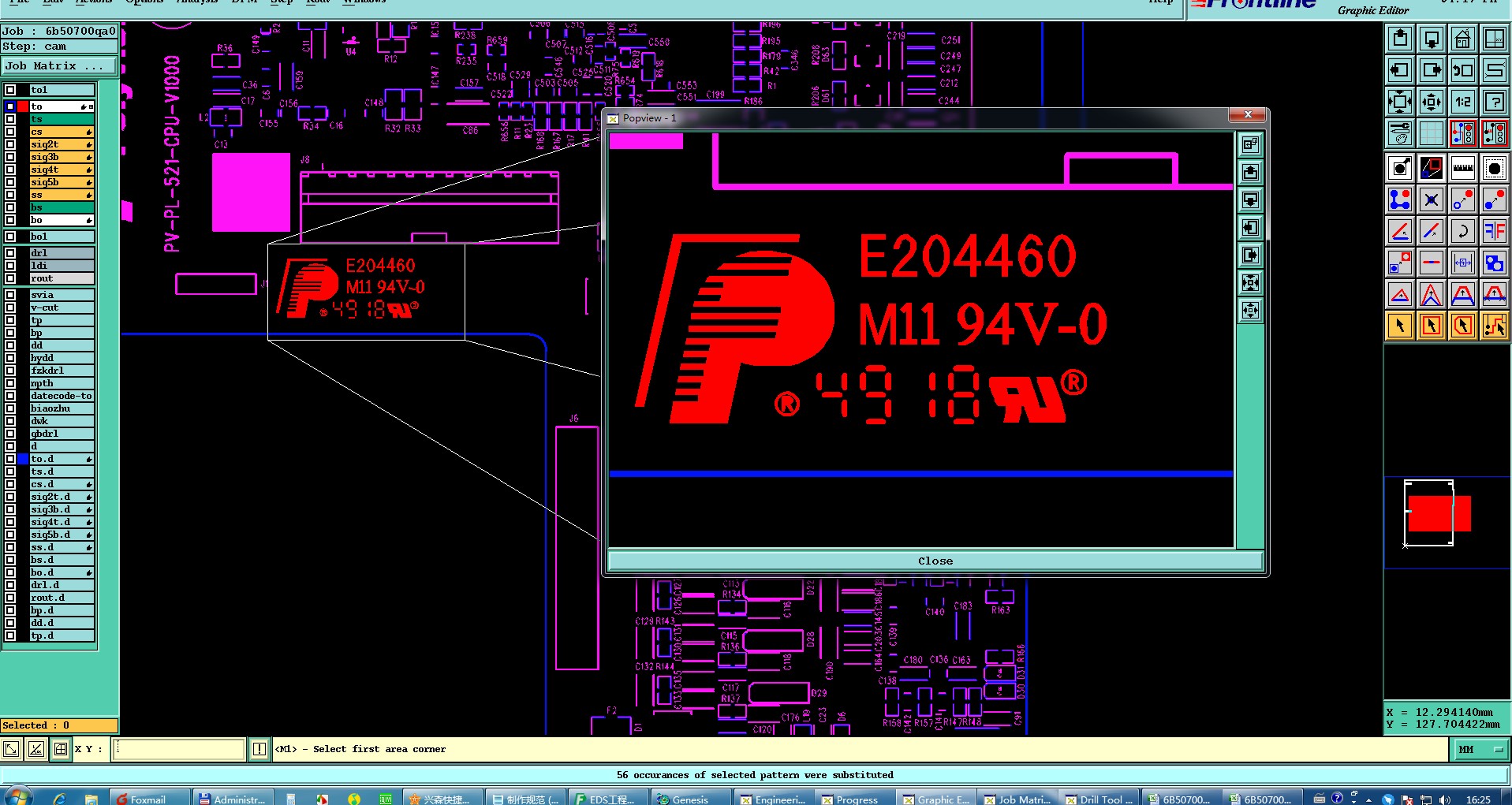Tick the checkbox for layer sig2t
Image resolution: width=1512 pixels, height=805 pixels.
(10, 144)
